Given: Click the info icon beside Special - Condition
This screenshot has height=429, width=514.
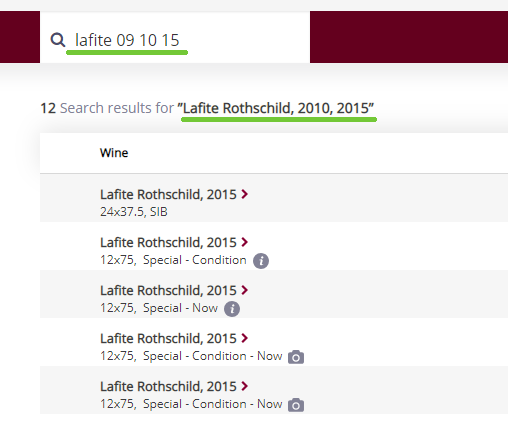Looking at the screenshot, I should pos(261,261).
